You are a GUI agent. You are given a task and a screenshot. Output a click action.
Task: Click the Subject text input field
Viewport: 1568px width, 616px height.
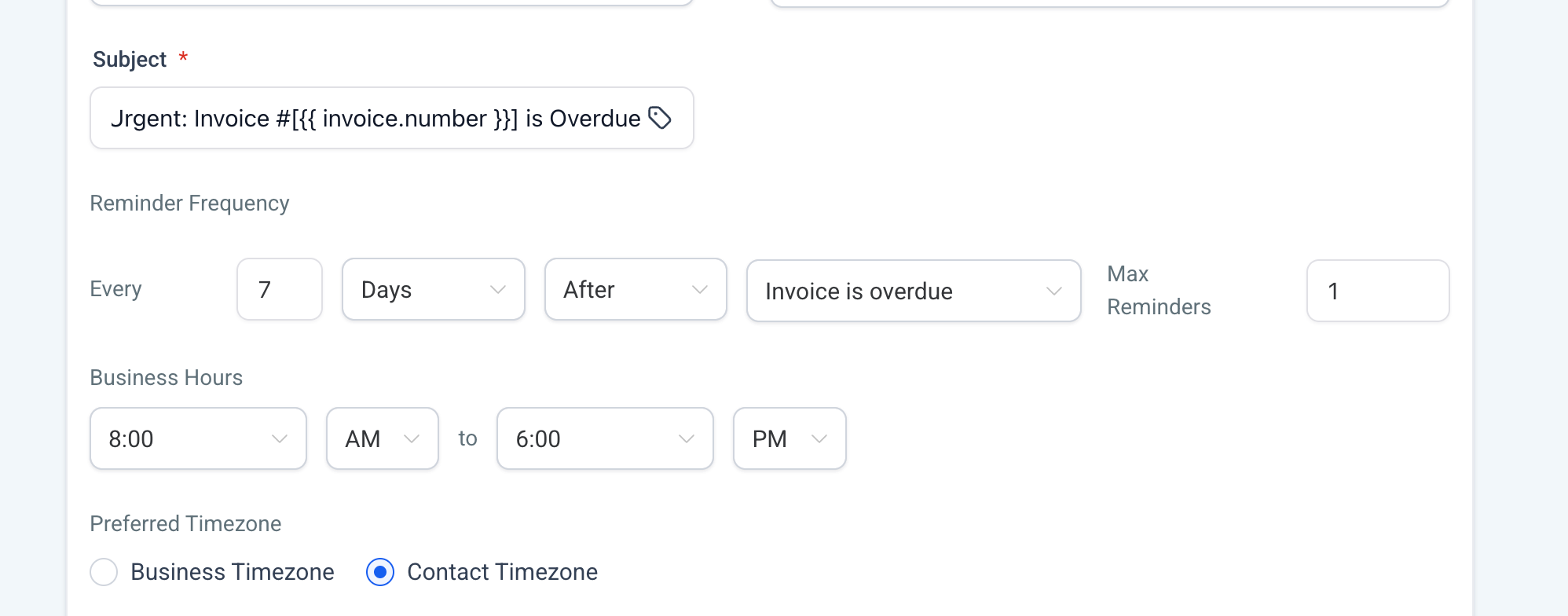(376, 119)
